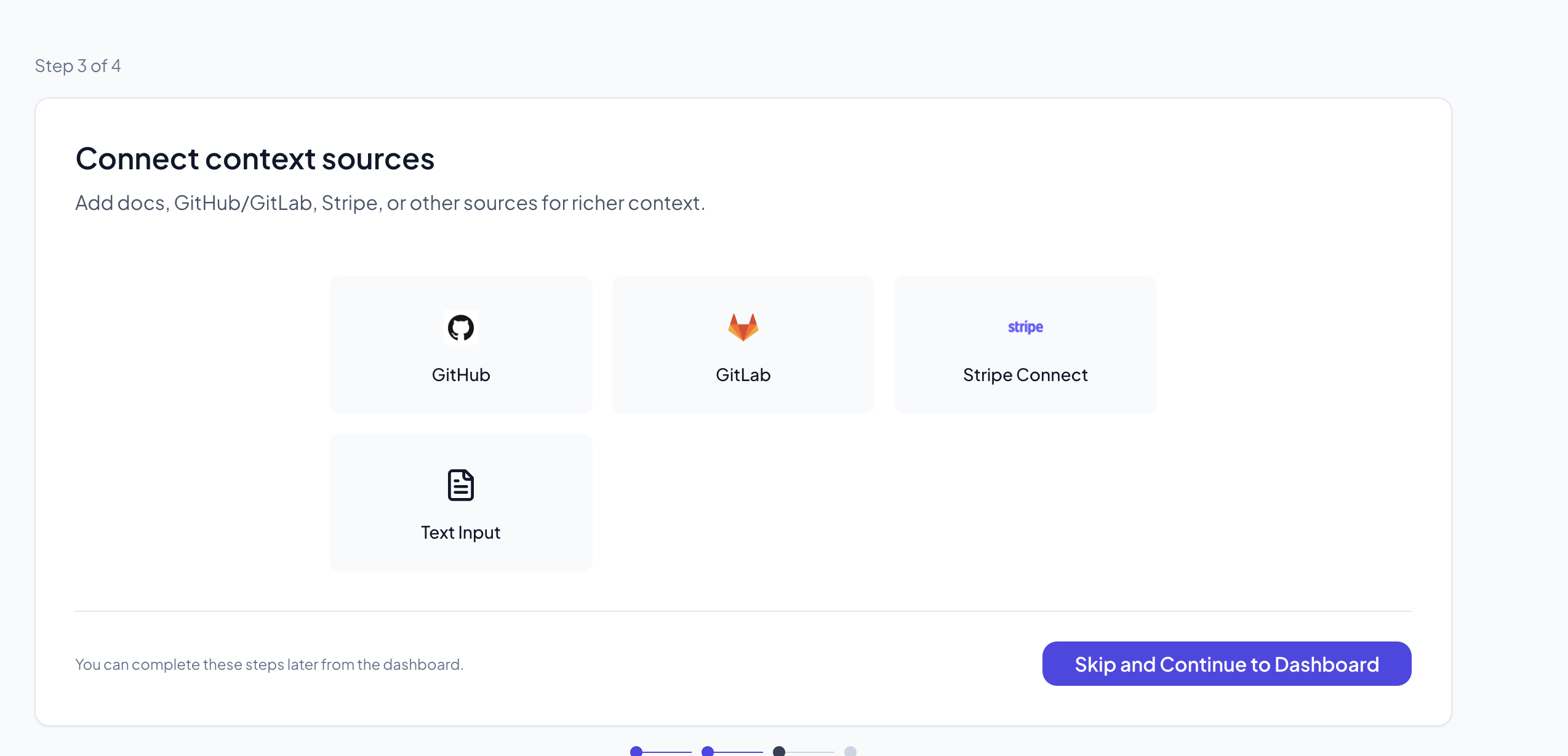Click the Text Input document icon
Image resolution: width=1568 pixels, height=756 pixels.
461,485
